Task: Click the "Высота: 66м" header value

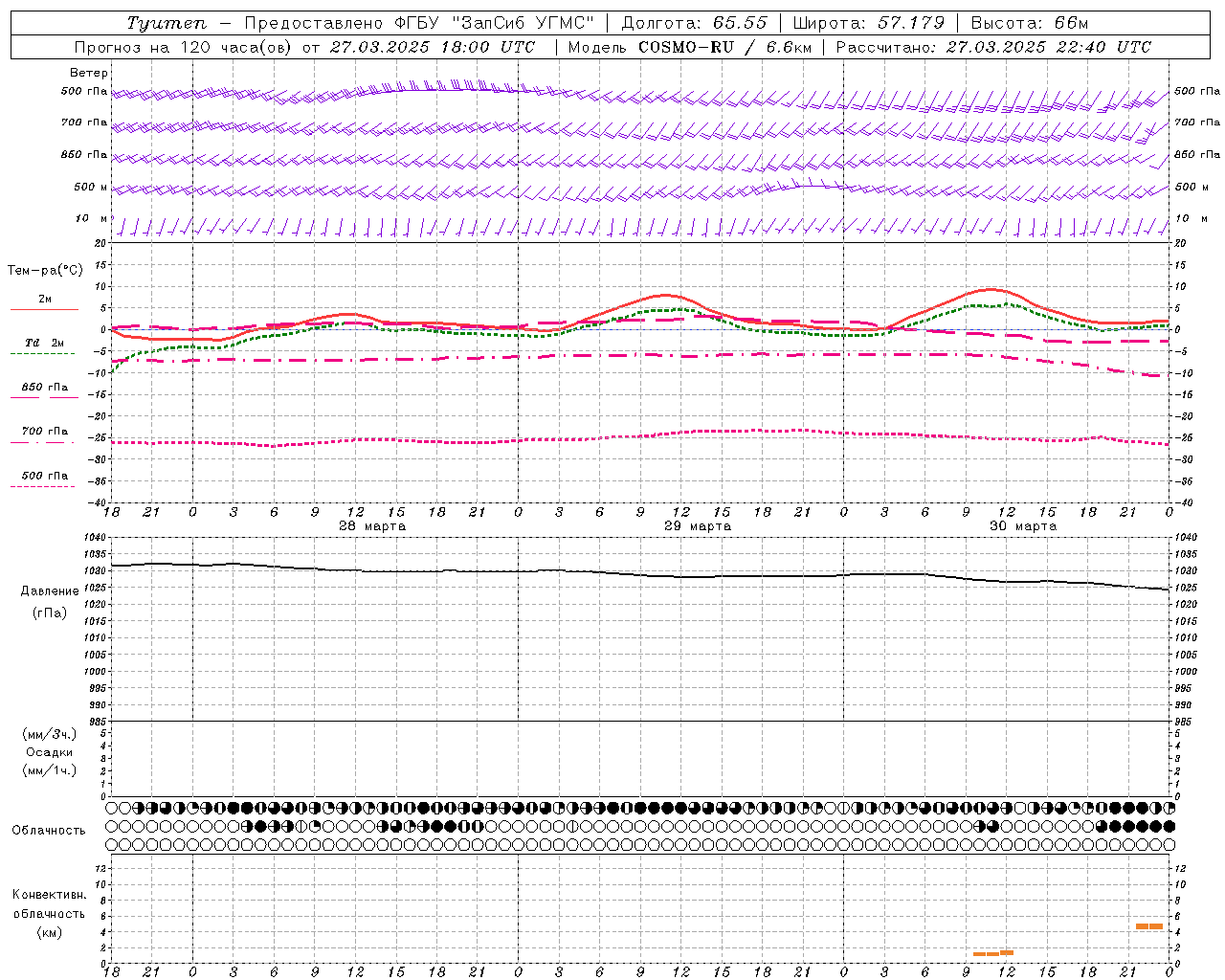Action: (1030, 23)
